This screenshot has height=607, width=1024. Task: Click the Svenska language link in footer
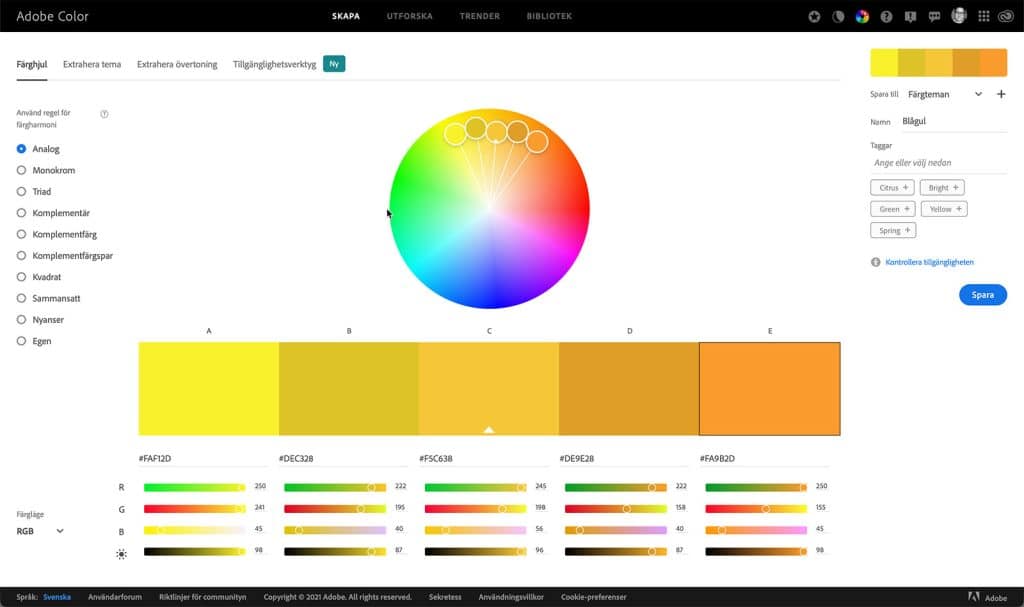click(x=57, y=597)
